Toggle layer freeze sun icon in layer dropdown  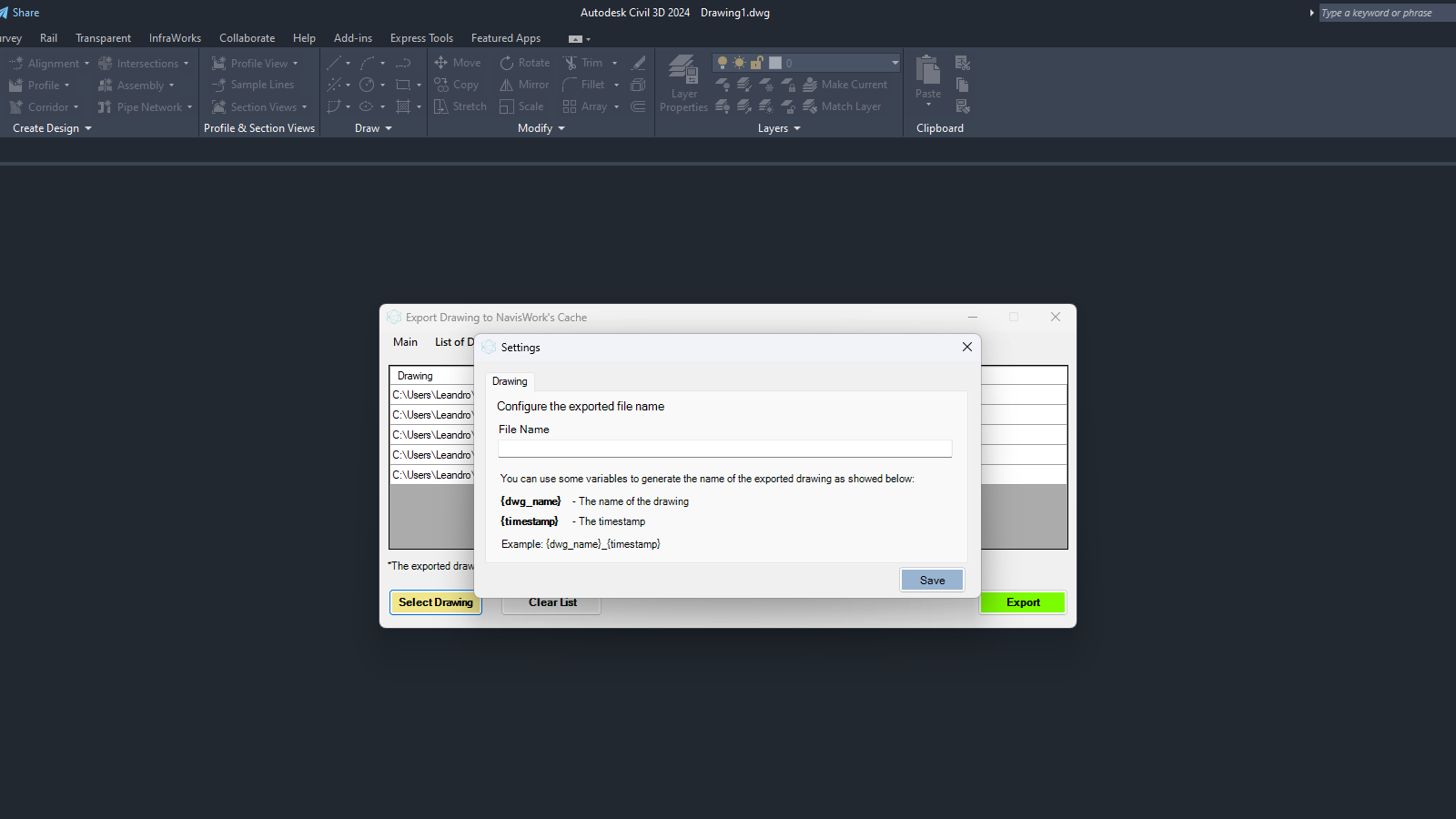point(739,63)
